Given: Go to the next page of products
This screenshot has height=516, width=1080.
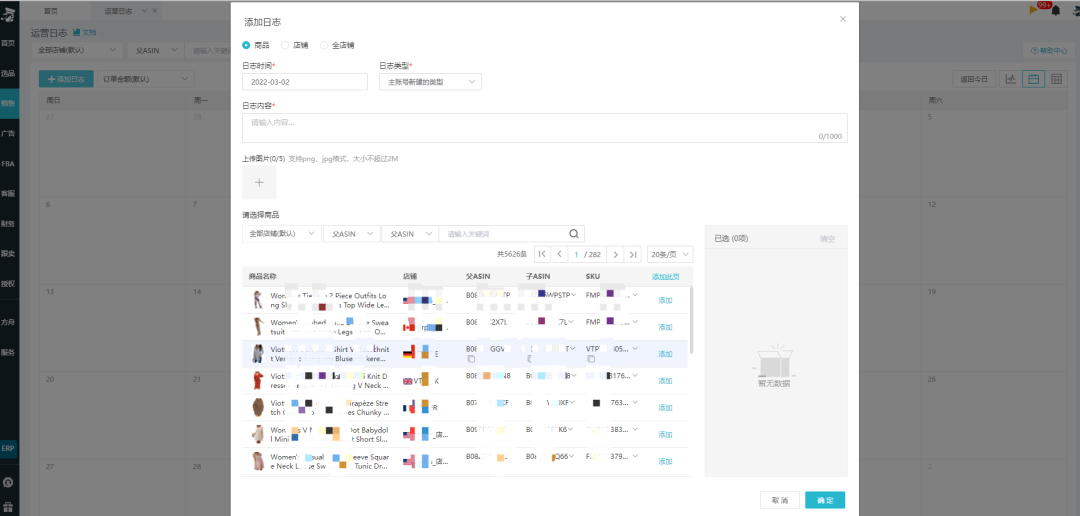Looking at the screenshot, I should click(615, 255).
